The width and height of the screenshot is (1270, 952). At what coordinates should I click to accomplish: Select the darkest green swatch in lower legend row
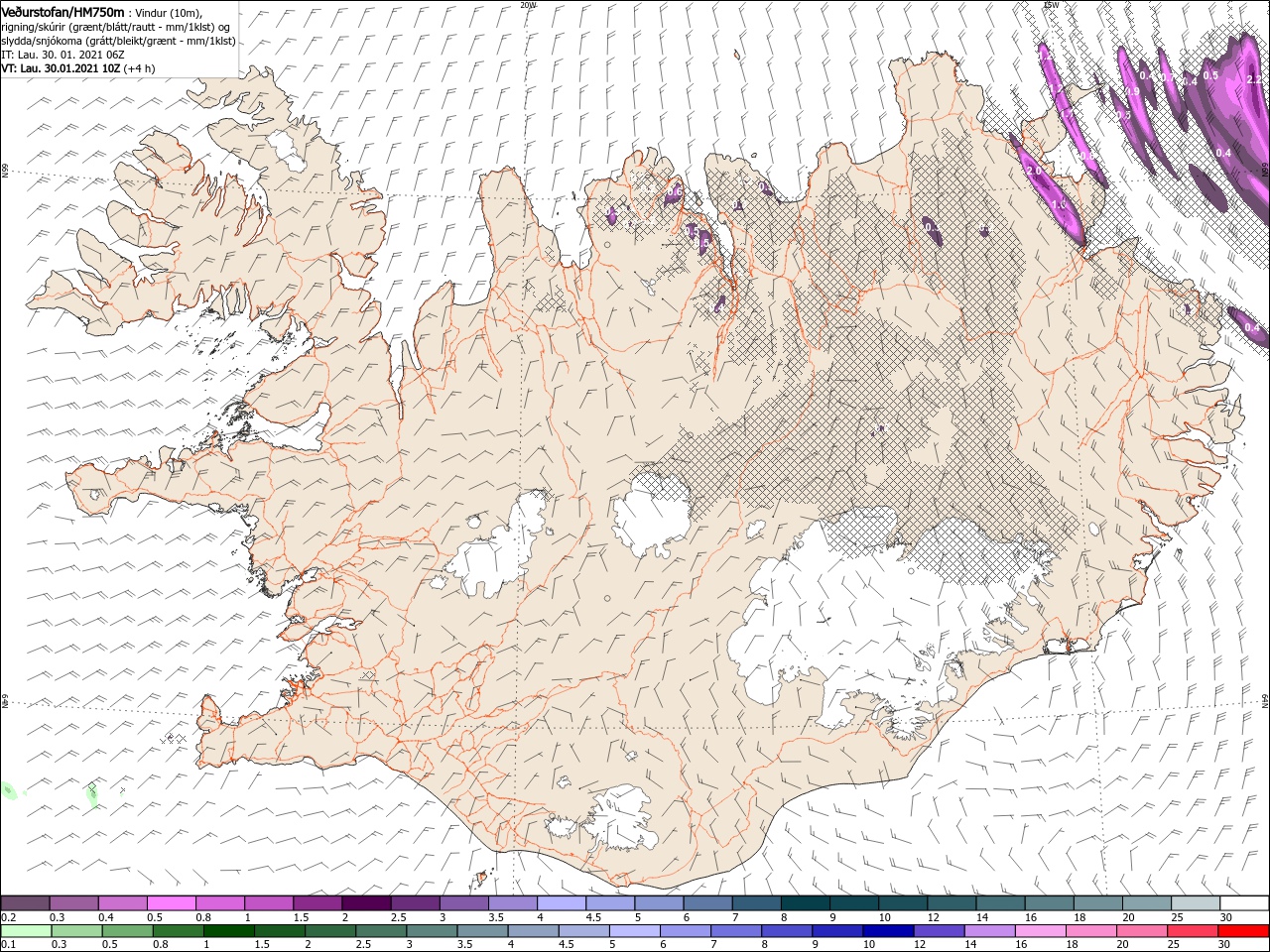pyautogui.click(x=228, y=931)
